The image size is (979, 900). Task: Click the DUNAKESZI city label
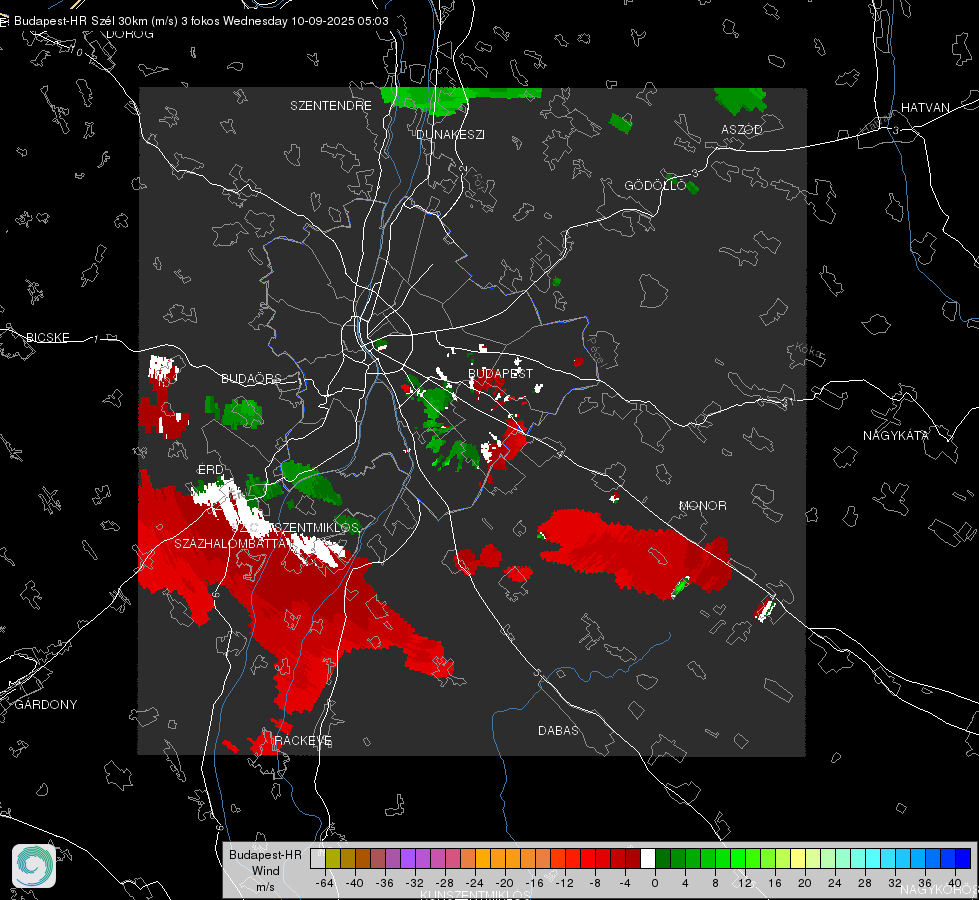tap(450, 135)
